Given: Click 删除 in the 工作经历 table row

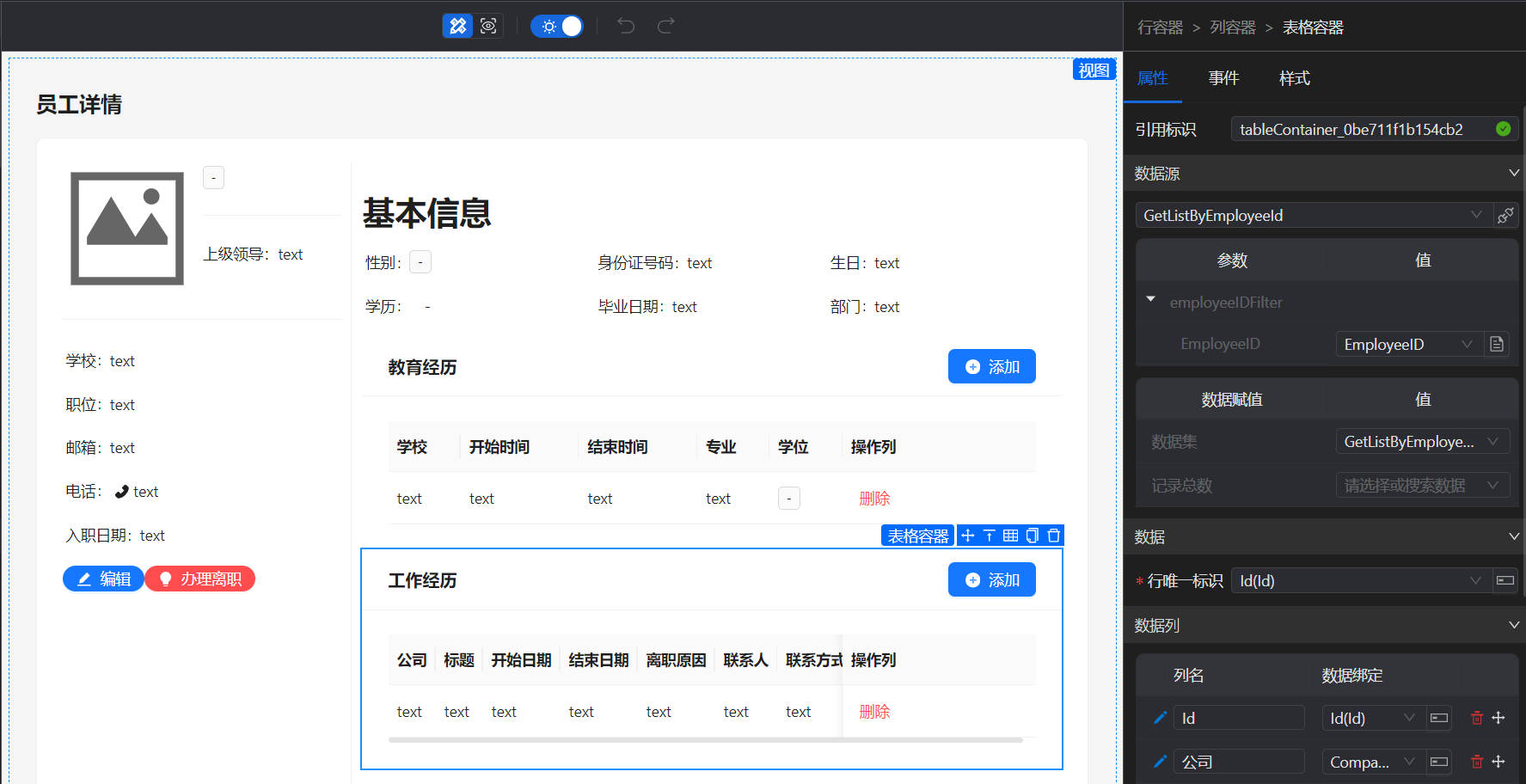Looking at the screenshot, I should [874, 712].
